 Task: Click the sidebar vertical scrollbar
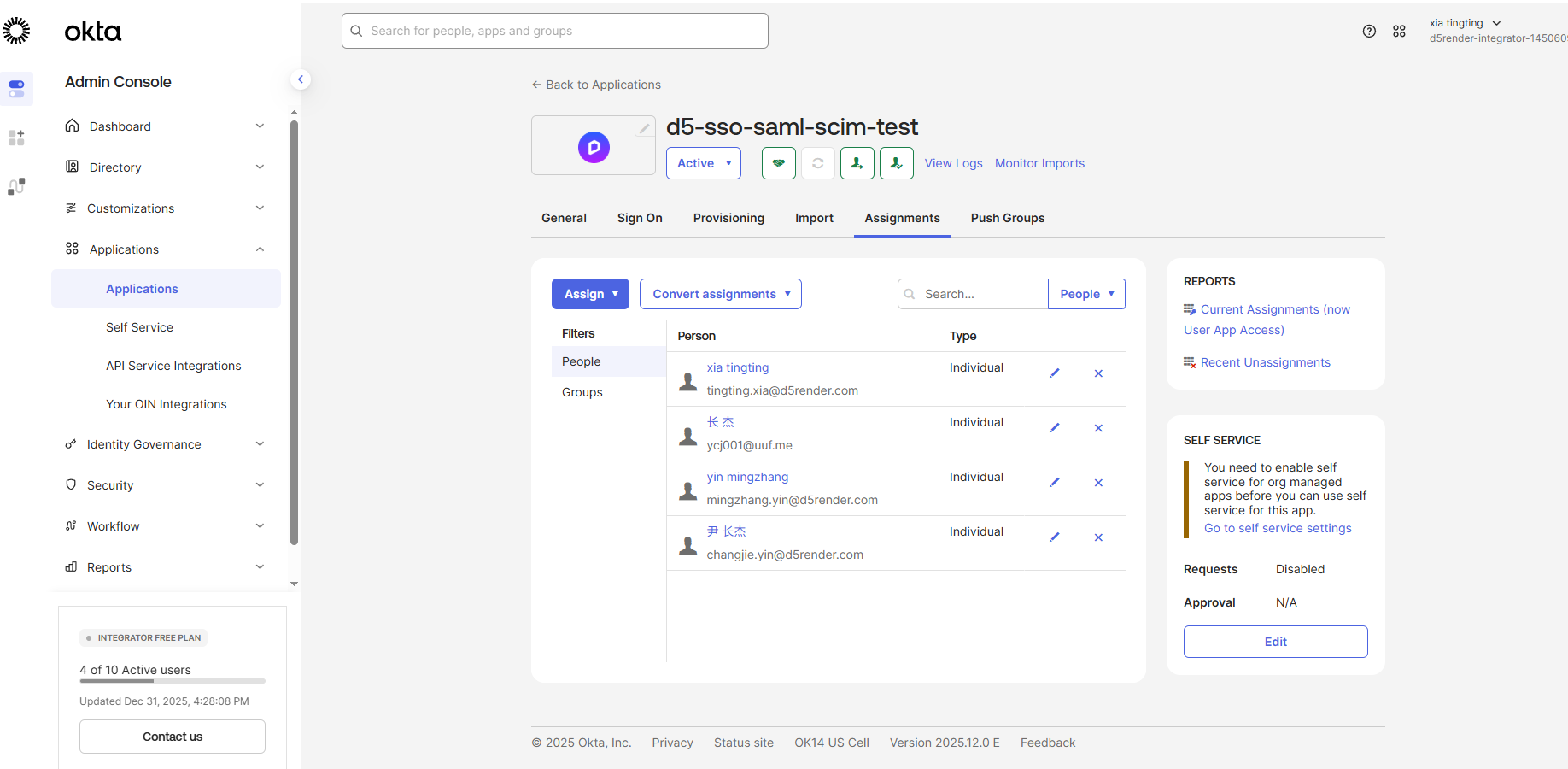tap(294, 333)
